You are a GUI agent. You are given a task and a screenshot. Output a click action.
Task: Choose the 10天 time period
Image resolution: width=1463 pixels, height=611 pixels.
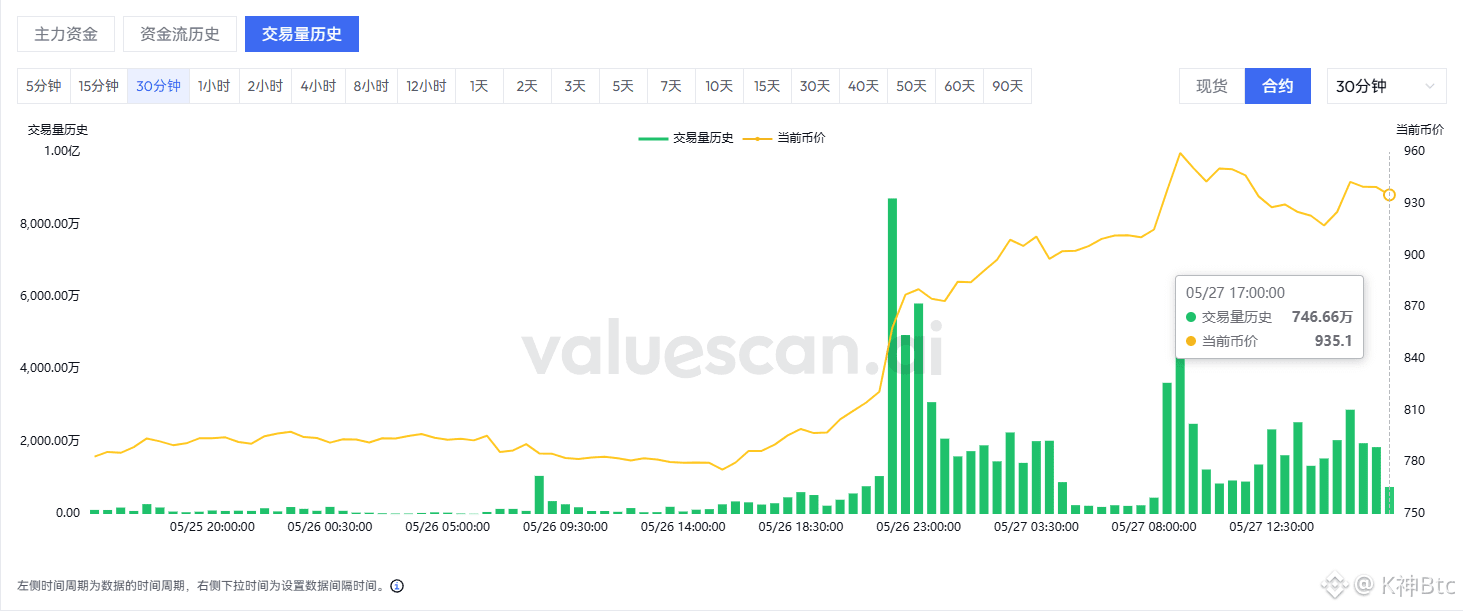[719, 86]
